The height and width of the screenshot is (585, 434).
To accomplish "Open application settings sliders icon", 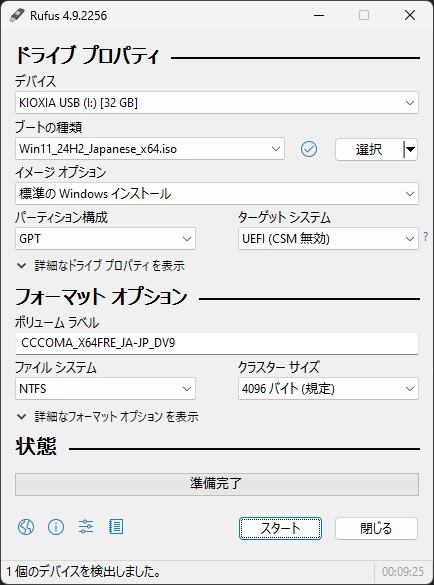I will click(86, 527).
